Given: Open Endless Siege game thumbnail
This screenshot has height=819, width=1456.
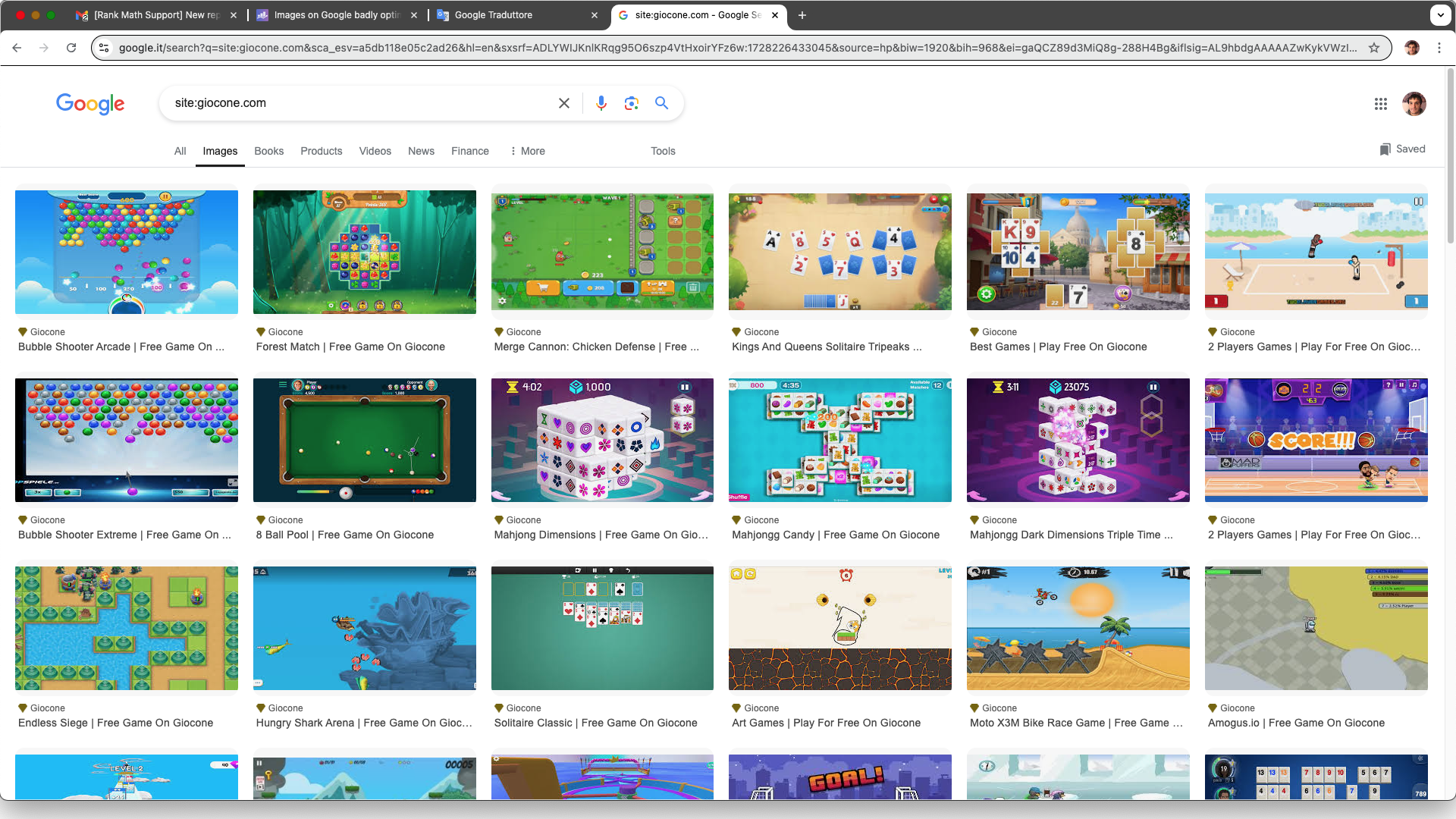Looking at the screenshot, I should 127,628.
